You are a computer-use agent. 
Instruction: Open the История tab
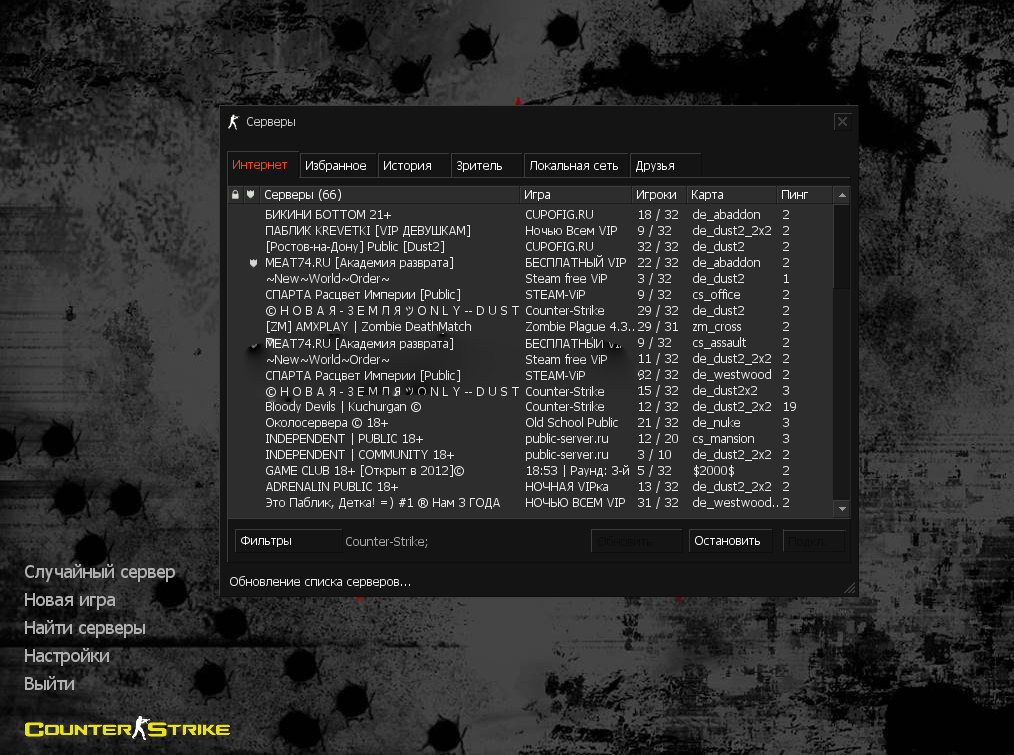pyautogui.click(x=408, y=166)
